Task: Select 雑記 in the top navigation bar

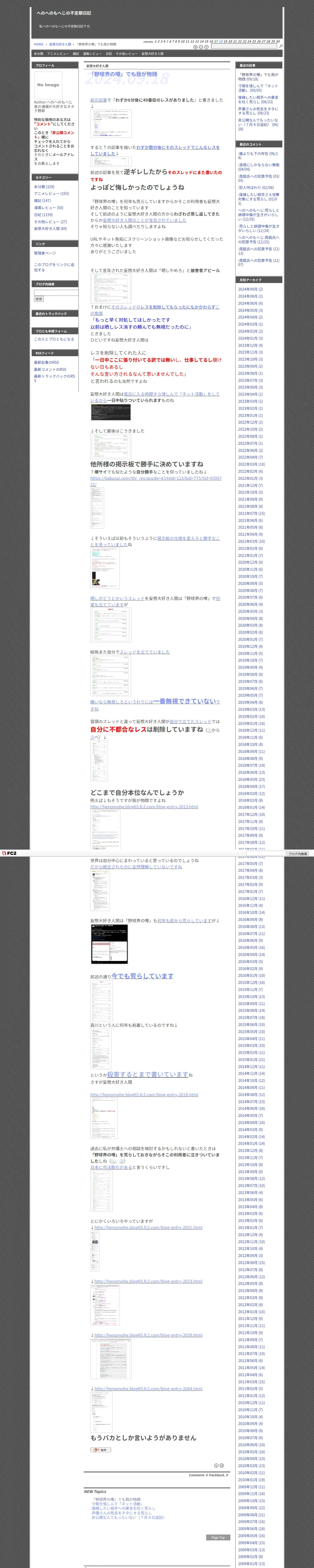Action: 76,54
